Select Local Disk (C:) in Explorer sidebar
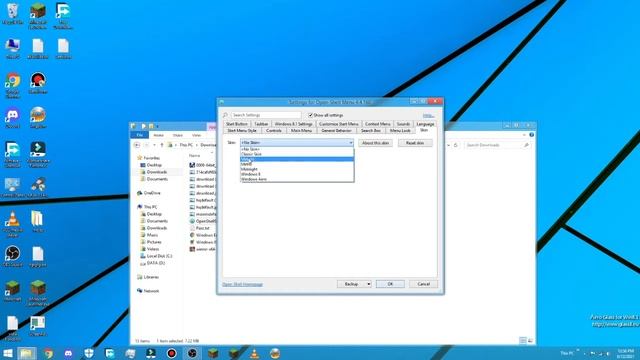The height and width of the screenshot is (360, 640). (x=159, y=256)
